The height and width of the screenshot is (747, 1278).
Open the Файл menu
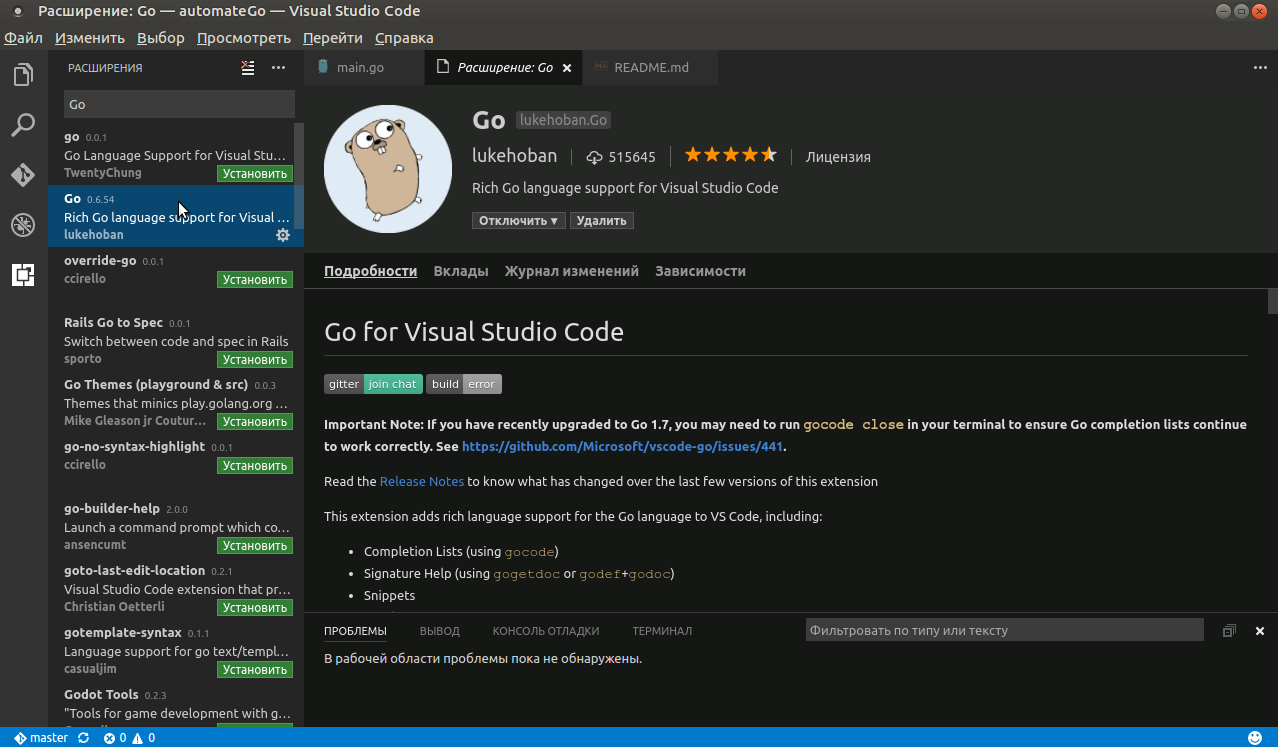[23, 38]
